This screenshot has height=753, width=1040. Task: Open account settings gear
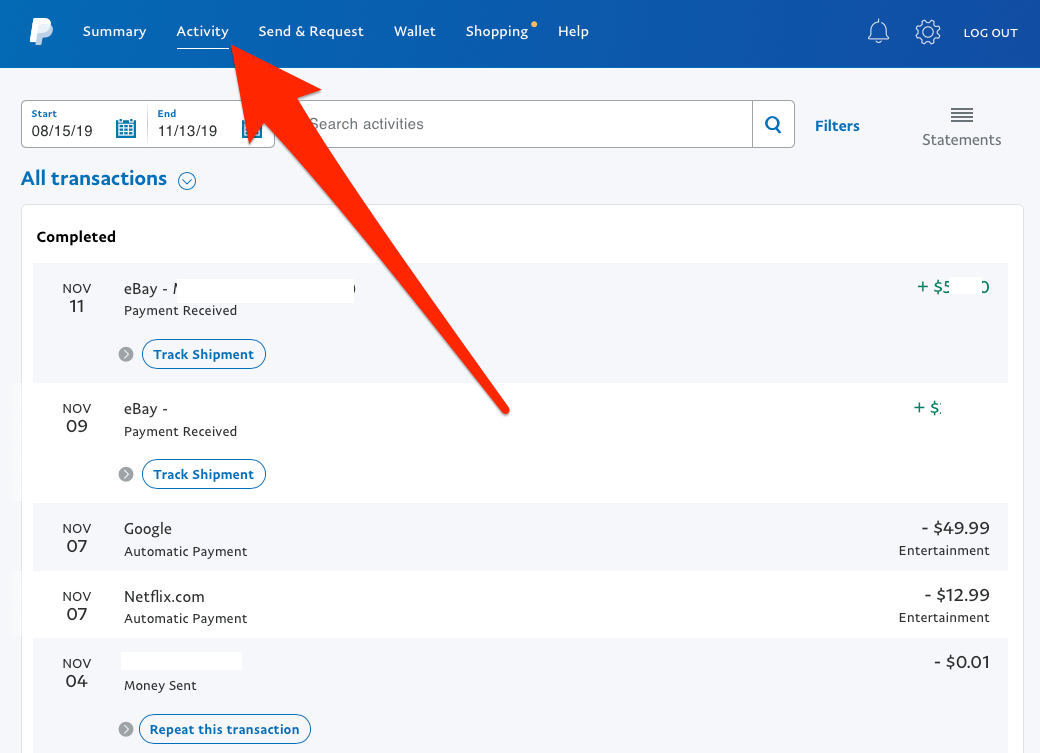pos(927,31)
